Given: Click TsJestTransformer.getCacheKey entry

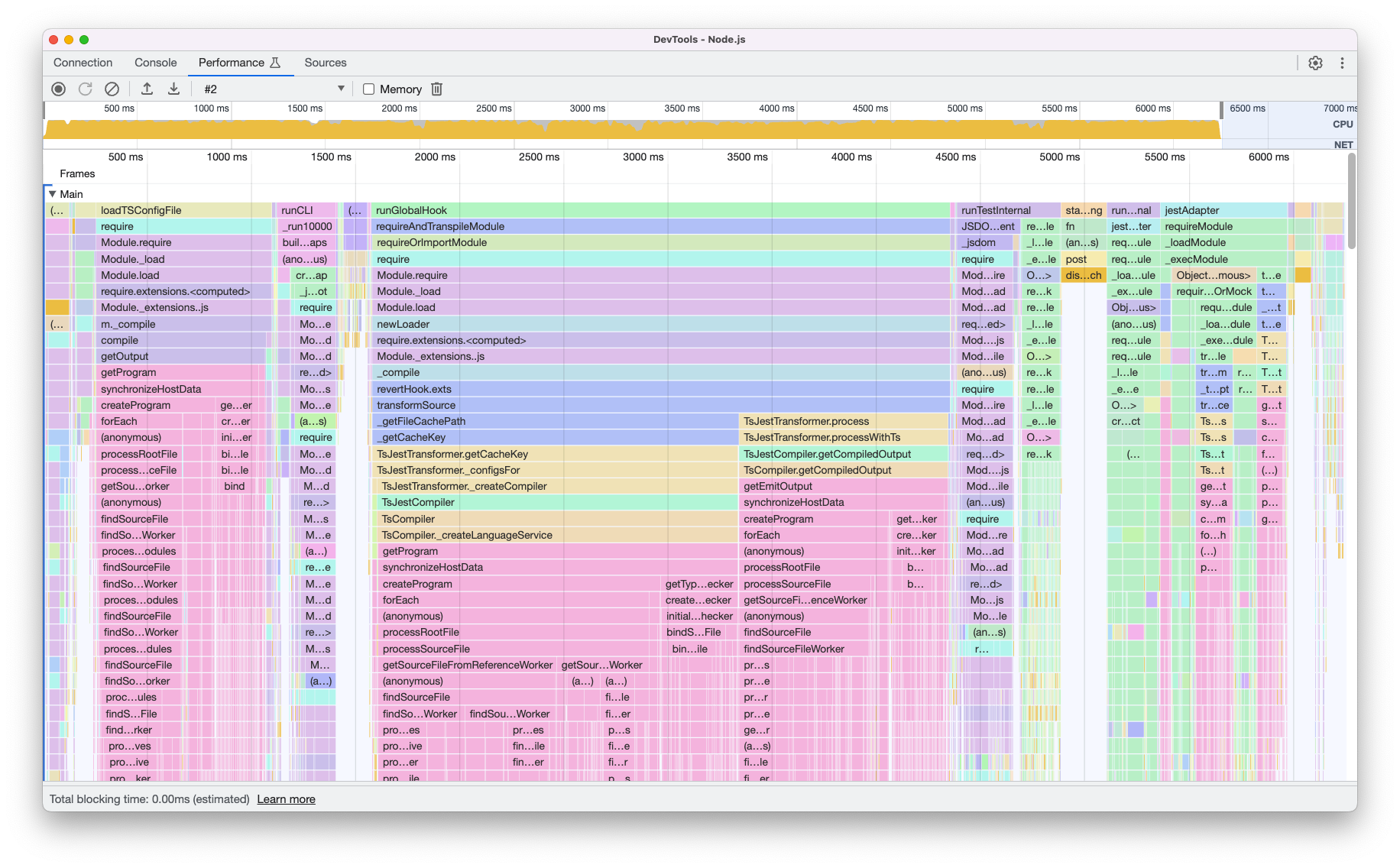Looking at the screenshot, I should 555,454.
